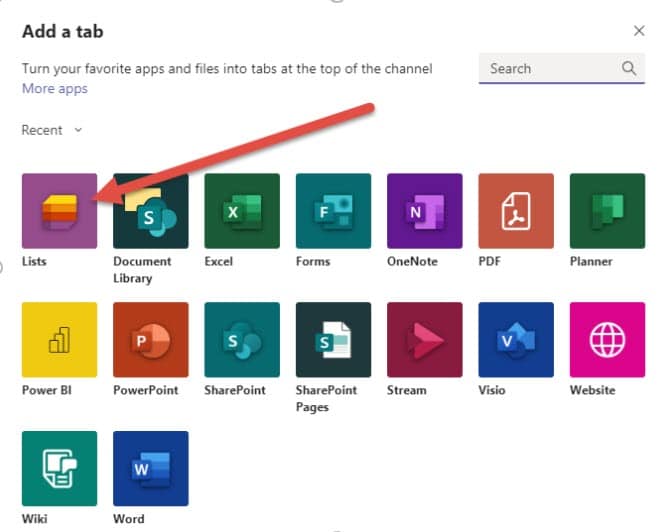Viewport: 668px width, 532px height.
Task: Select the Stream app icon
Action: [425, 339]
